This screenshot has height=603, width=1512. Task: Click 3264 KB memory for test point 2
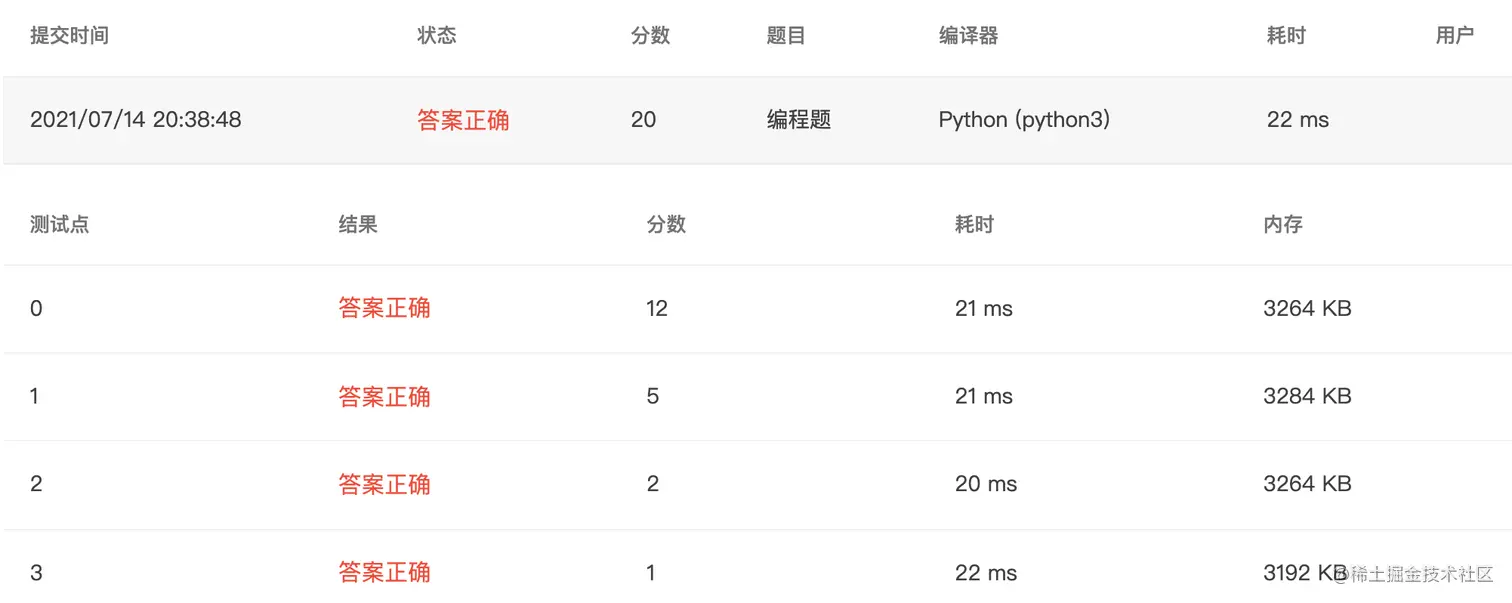coord(1307,484)
